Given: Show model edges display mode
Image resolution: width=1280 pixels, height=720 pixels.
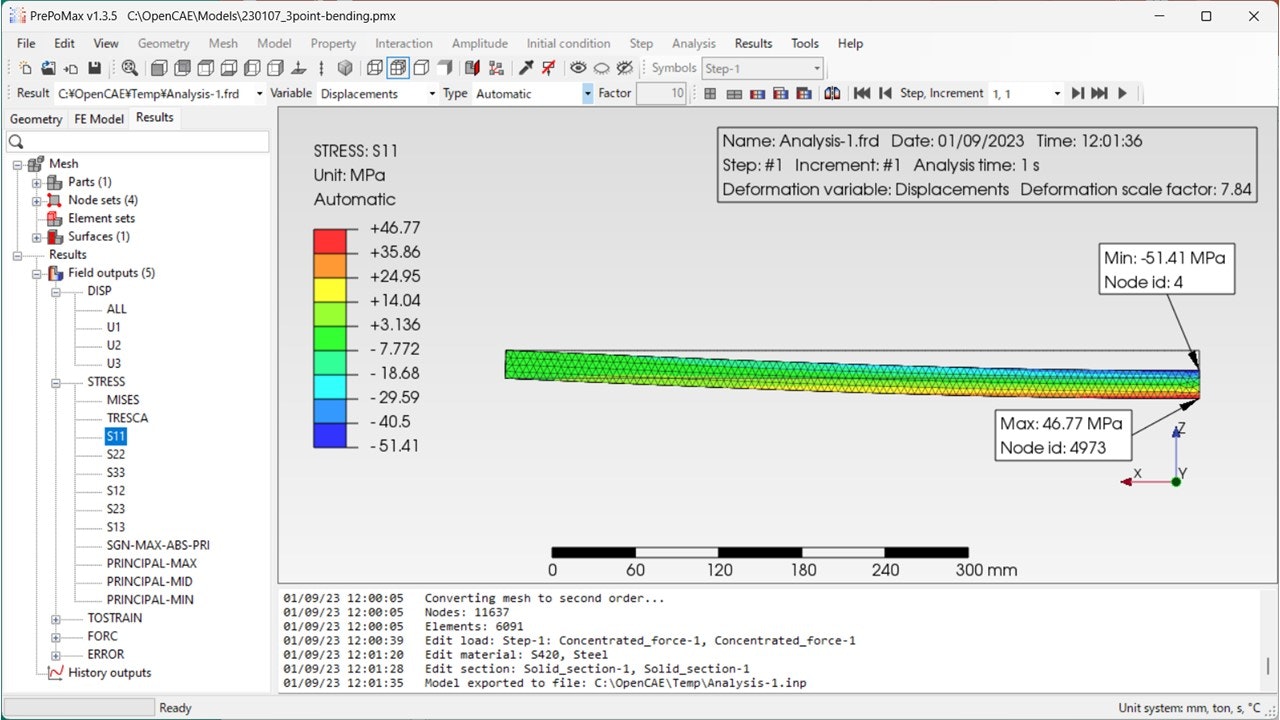Looking at the screenshot, I should 421,68.
